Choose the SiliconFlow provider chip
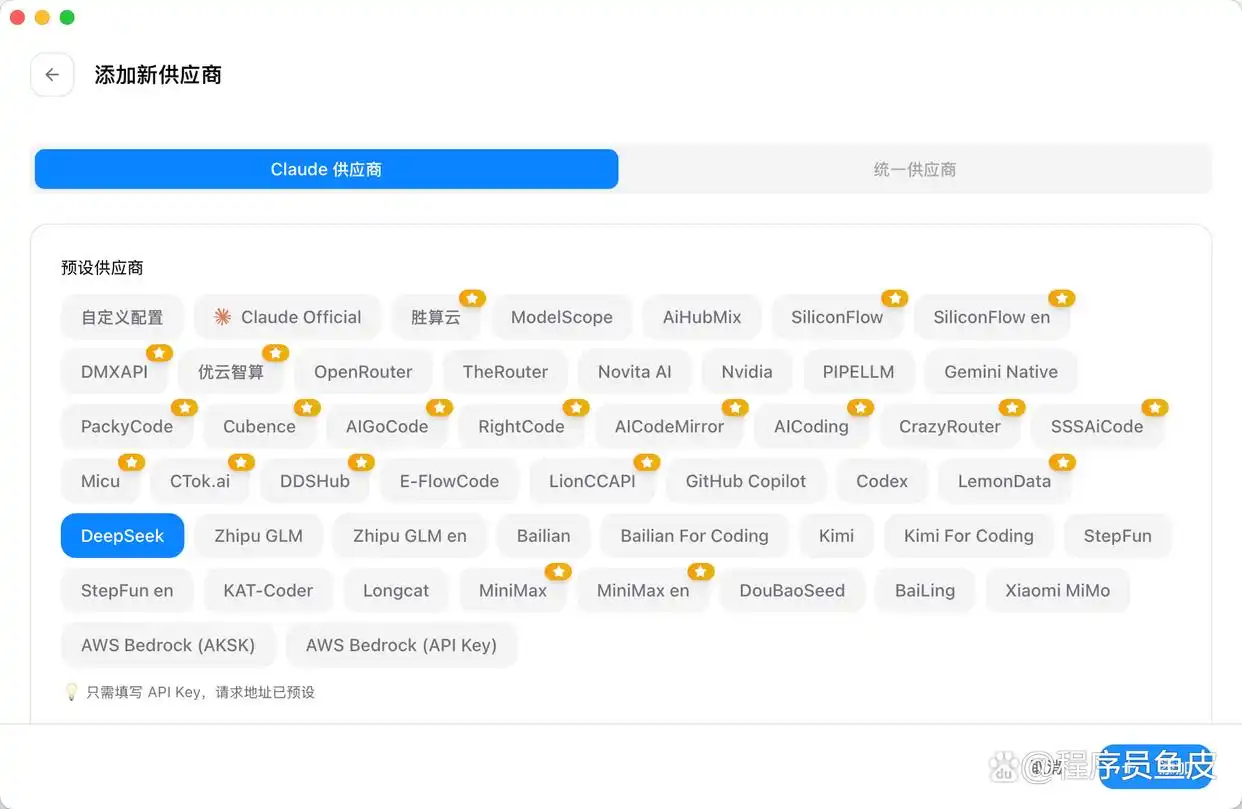Screen dimensions: 1242x809 (837, 317)
